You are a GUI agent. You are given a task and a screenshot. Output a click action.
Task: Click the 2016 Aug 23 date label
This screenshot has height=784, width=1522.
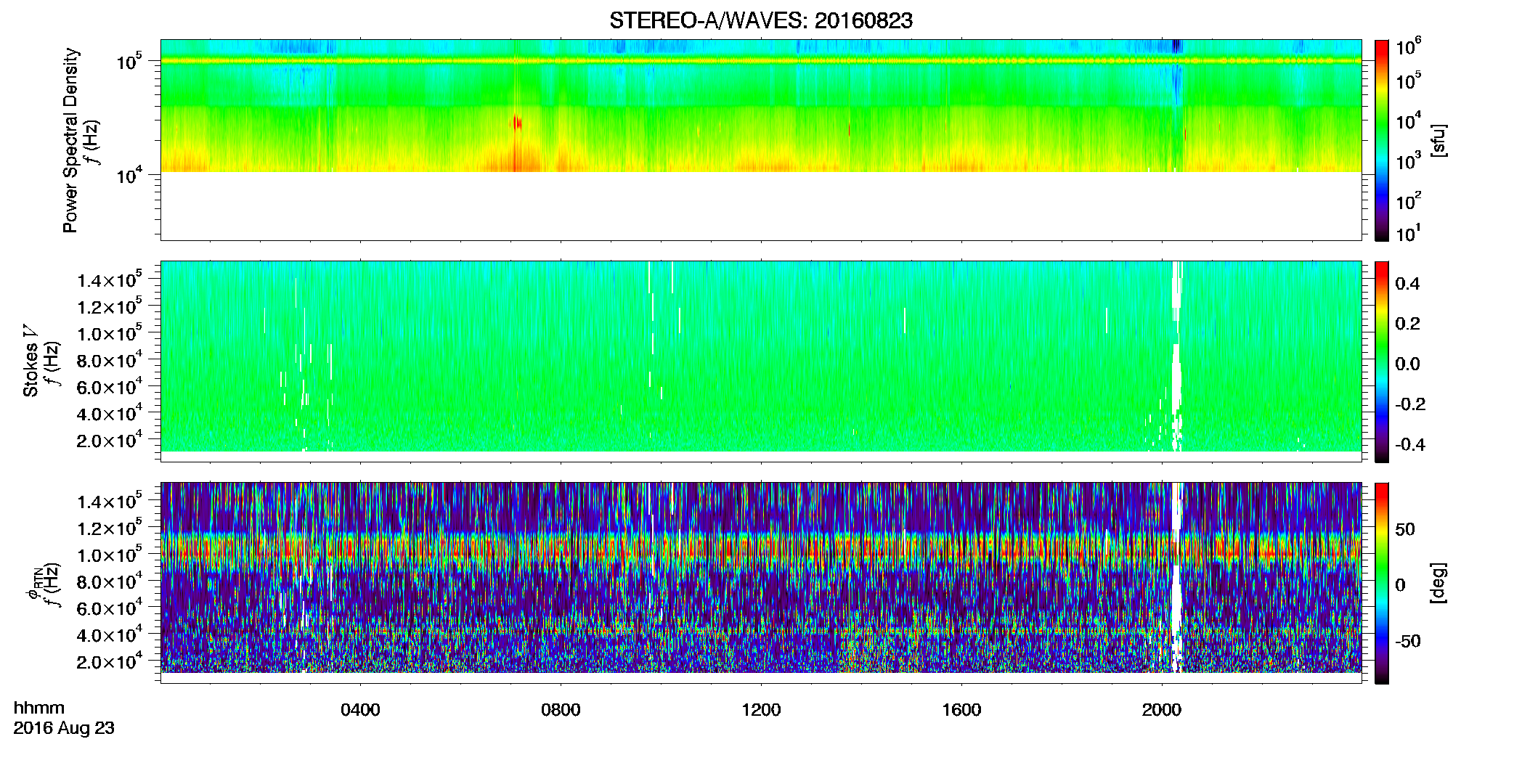point(64,728)
